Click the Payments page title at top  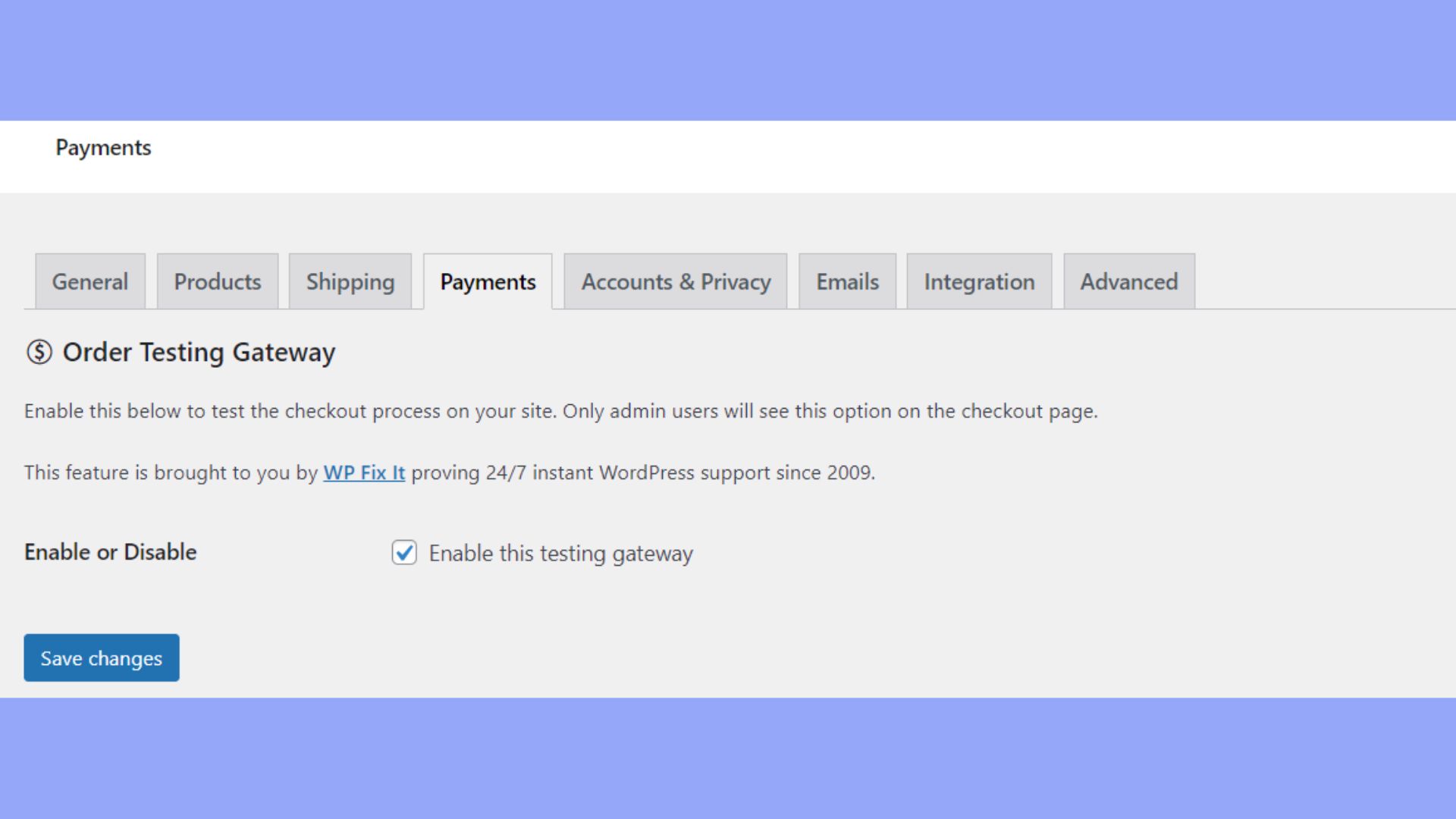(103, 148)
